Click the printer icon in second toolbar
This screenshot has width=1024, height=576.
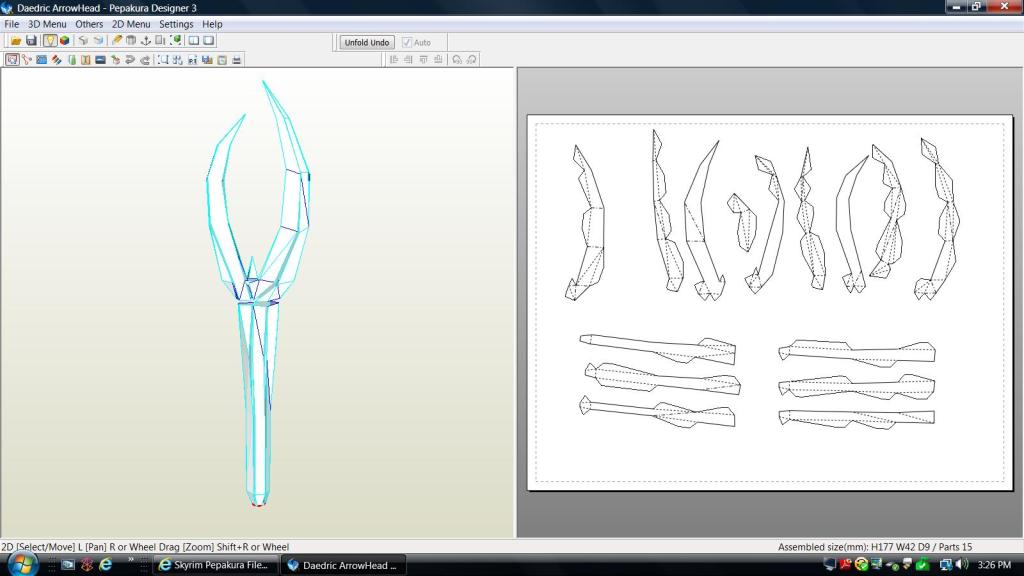[236, 59]
